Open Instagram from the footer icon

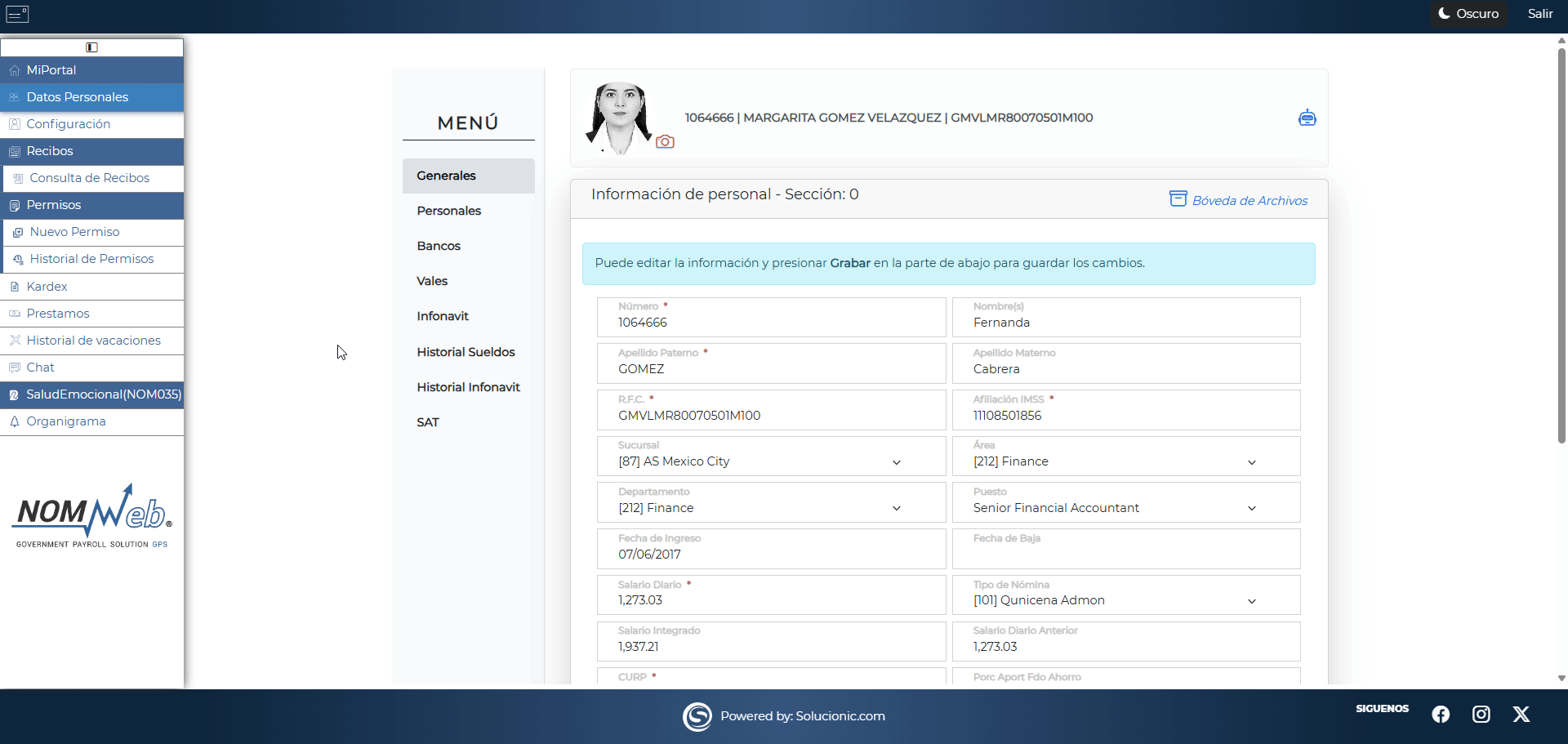1481,714
